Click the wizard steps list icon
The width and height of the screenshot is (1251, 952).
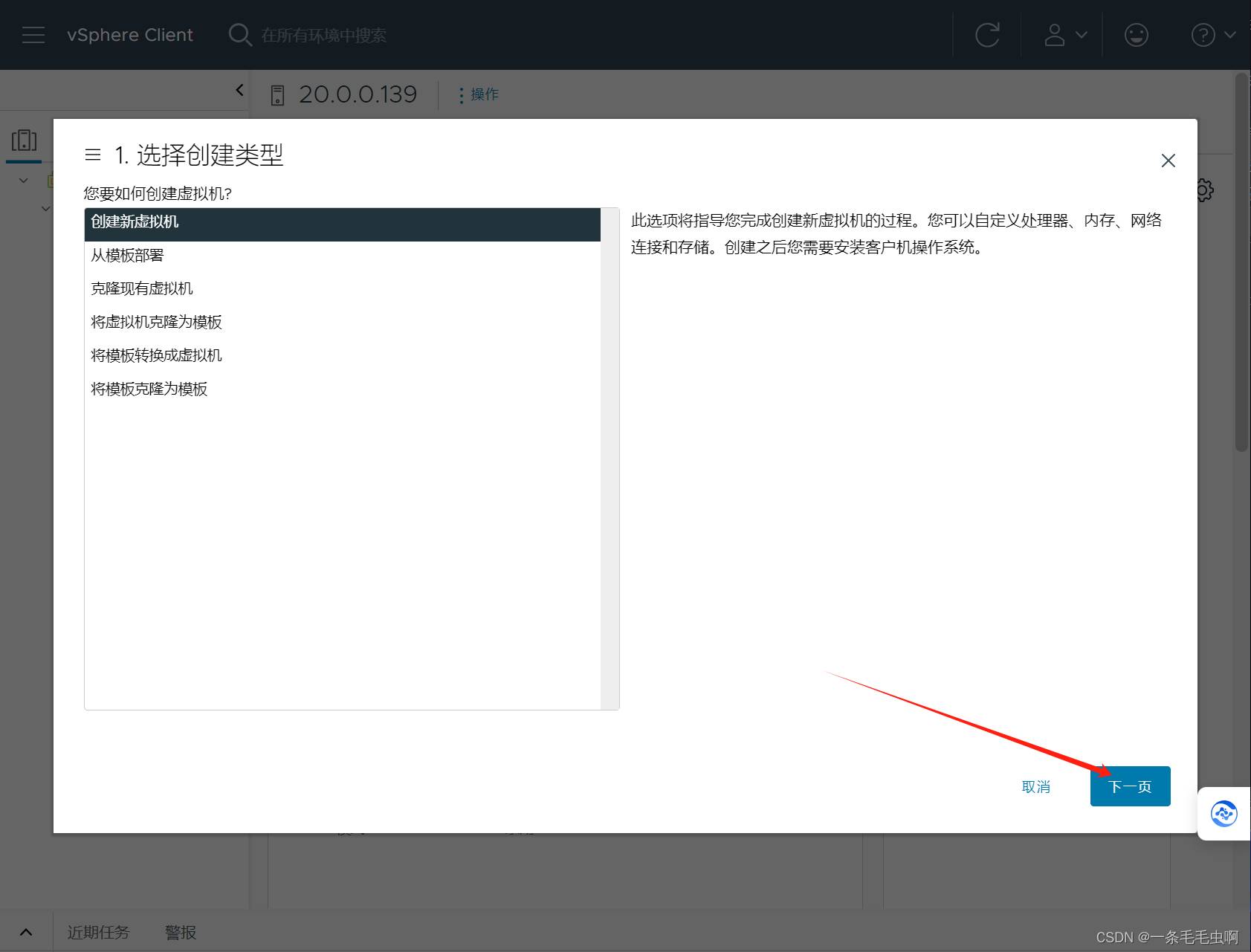(93, 155)
